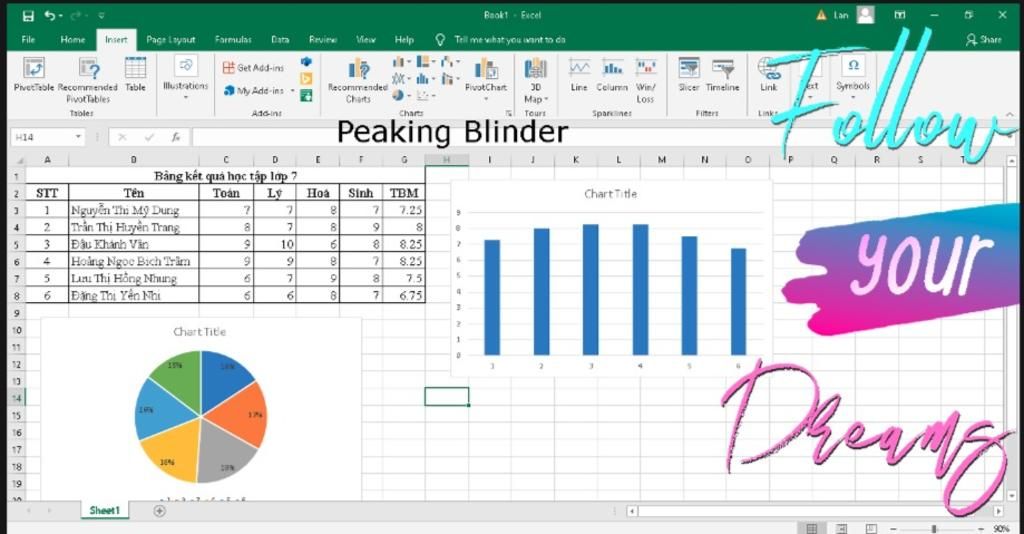The width and height of the screenshot is (1024, 534).
Task: Open the File tab
Action: 28,39
